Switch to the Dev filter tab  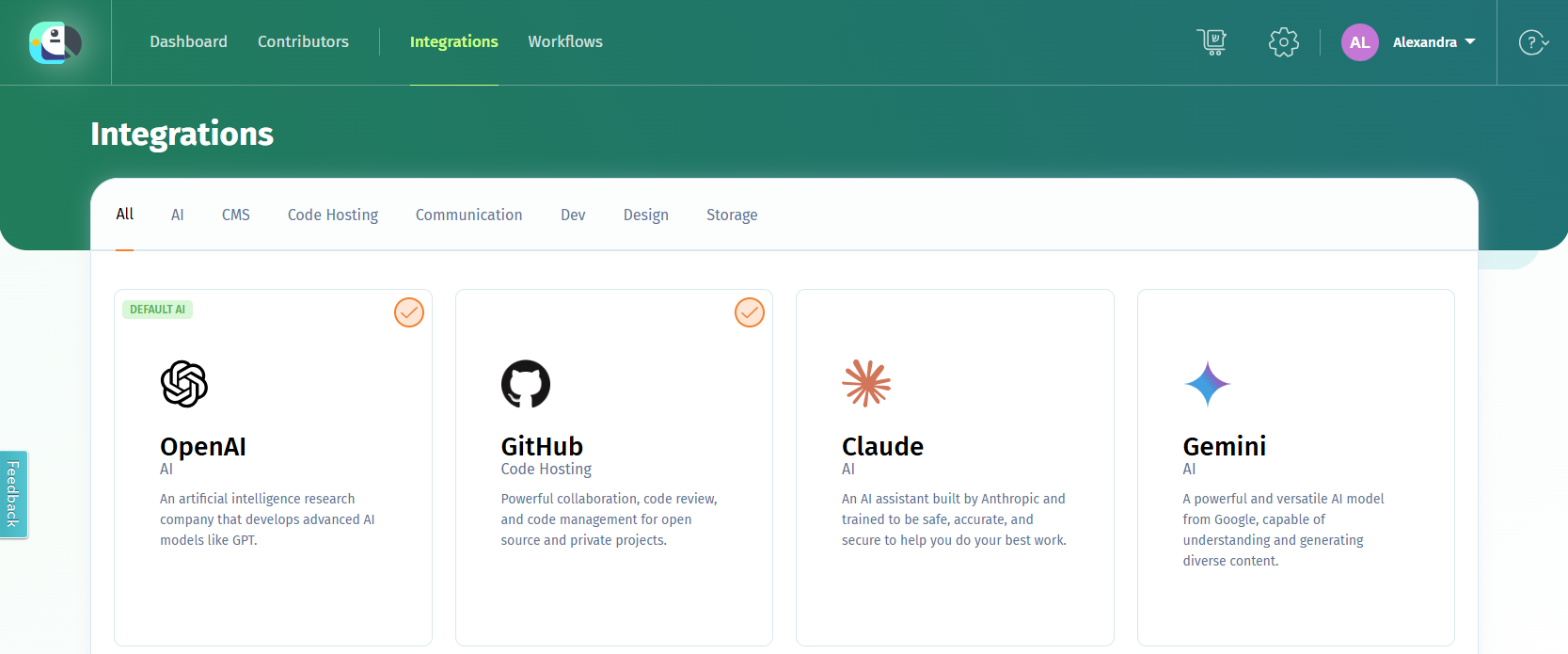[x=573, y=215]
